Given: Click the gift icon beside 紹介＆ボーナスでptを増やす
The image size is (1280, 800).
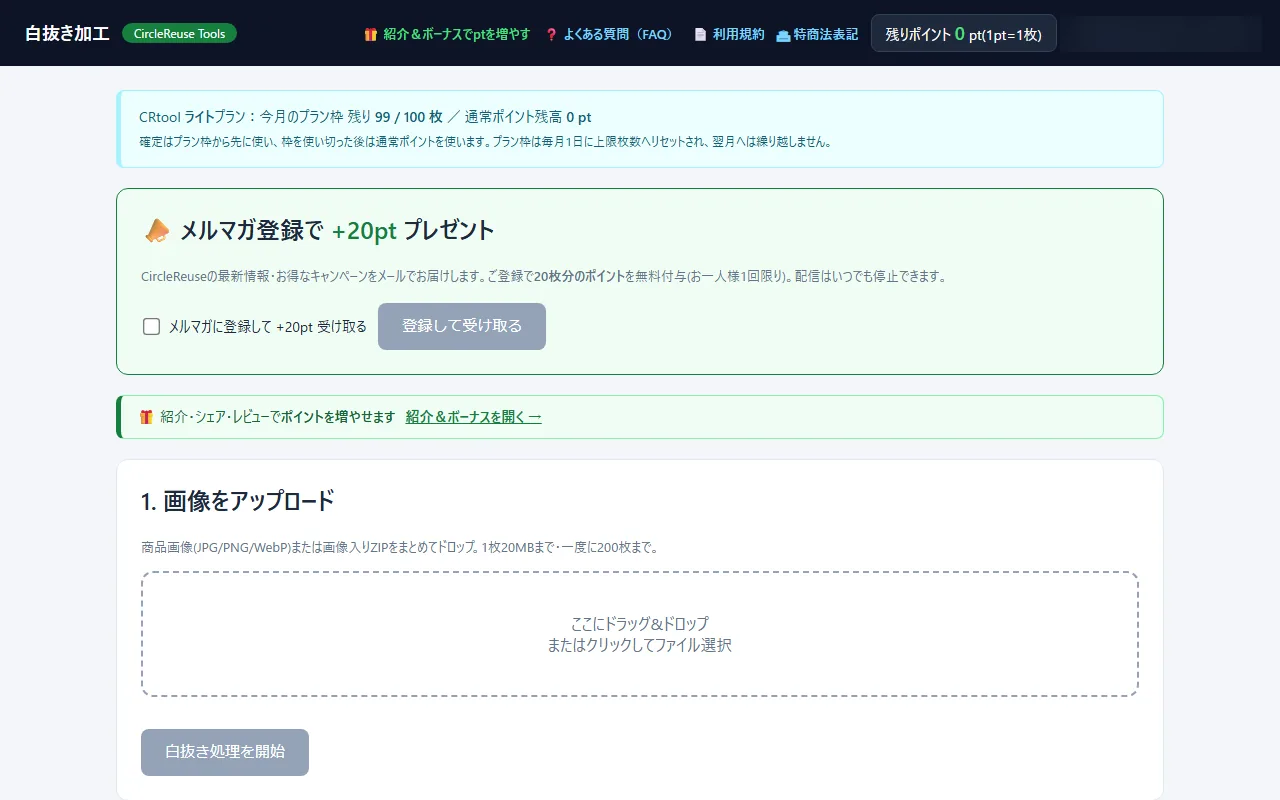Looking at the screenshot, I should pyautogui.click(x=370, y=34).
